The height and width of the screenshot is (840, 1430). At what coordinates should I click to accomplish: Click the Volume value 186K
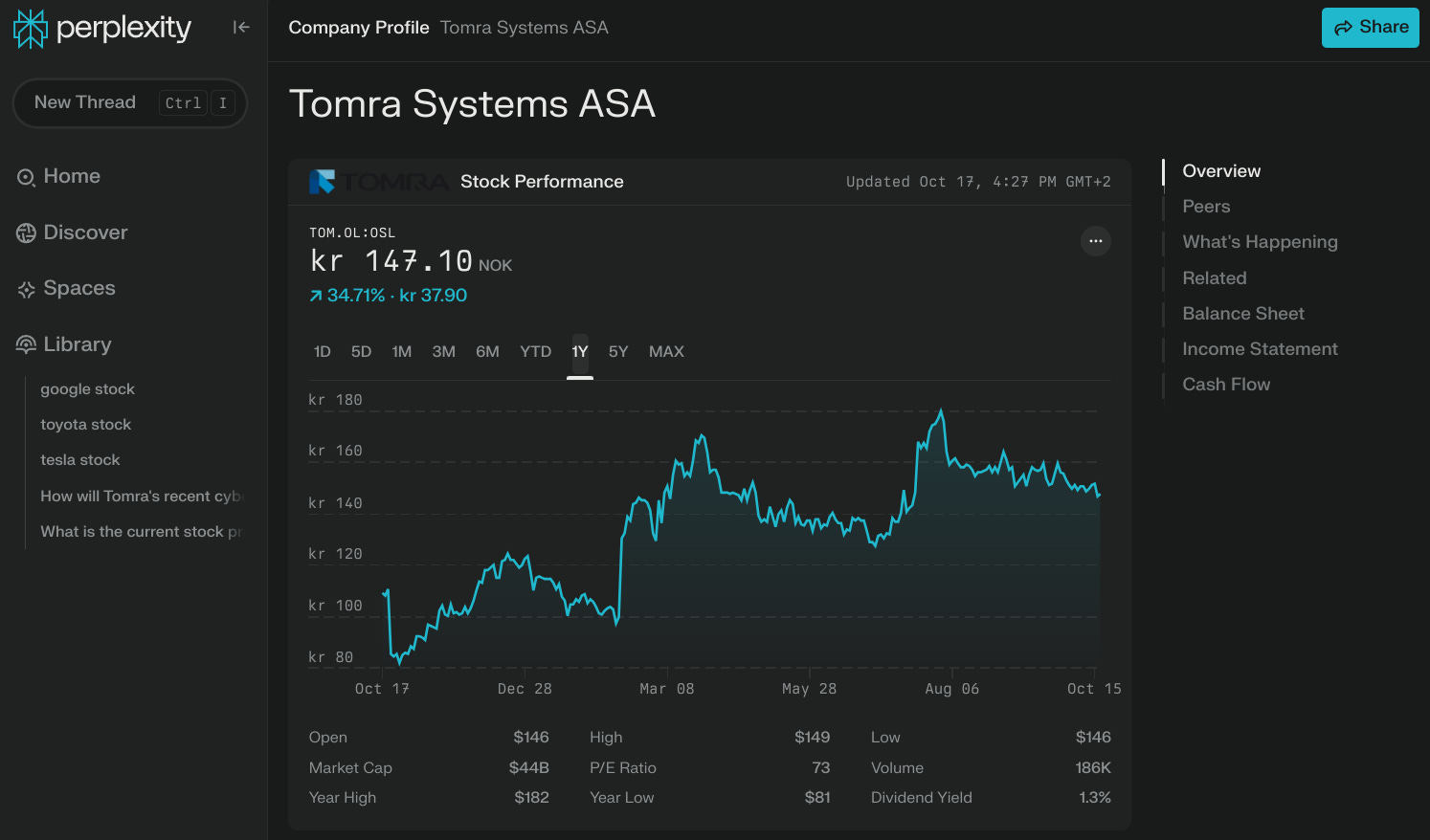tap(1093, 768)
